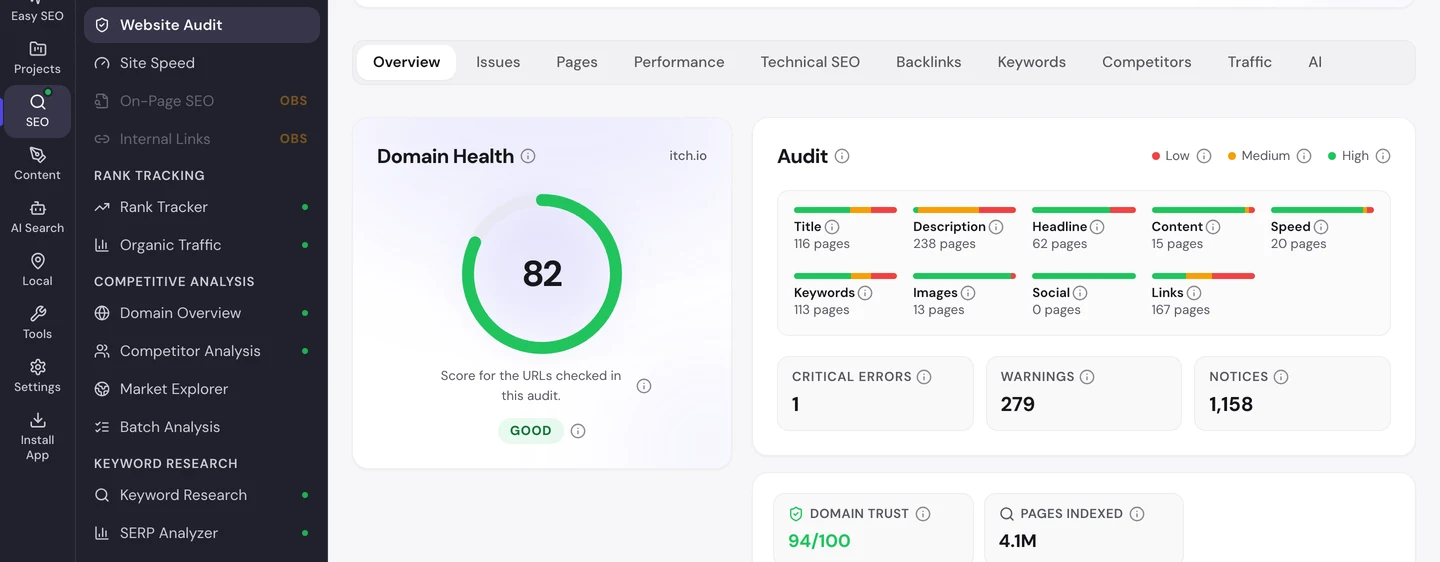Viewport: 1440px width, 562px height.
Task: Click info icon beside score description text
Action: 644,386
